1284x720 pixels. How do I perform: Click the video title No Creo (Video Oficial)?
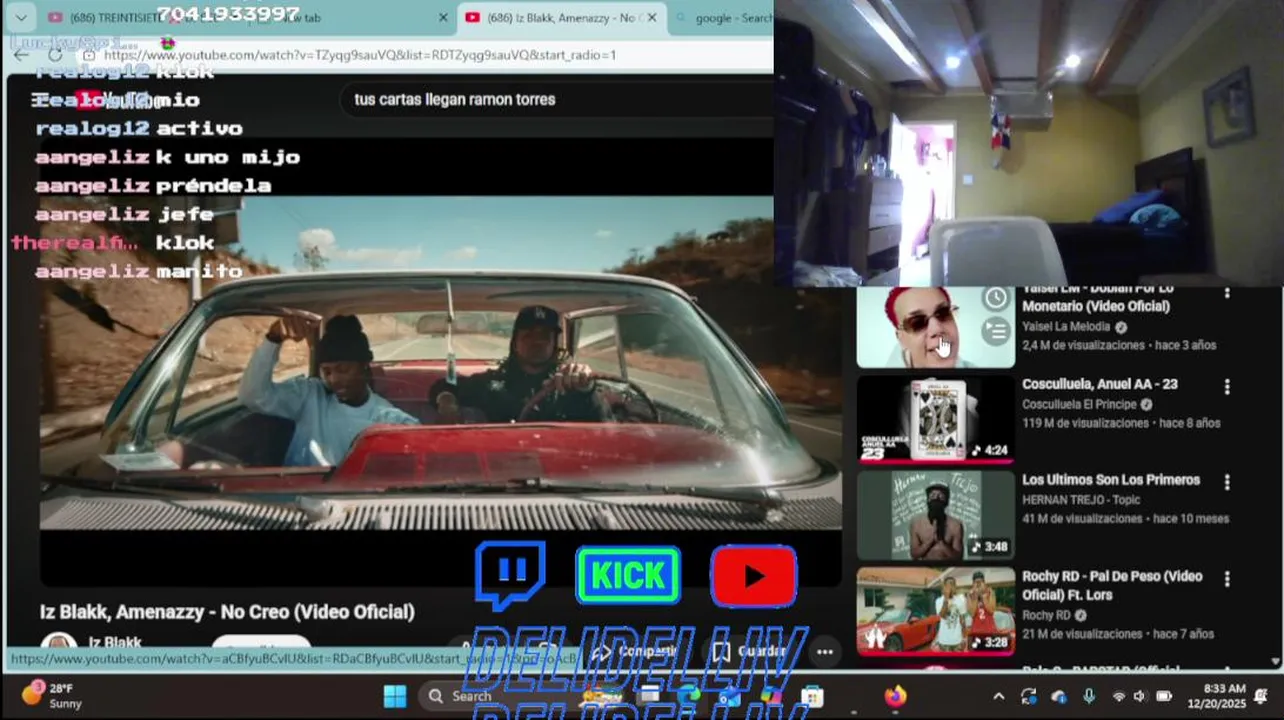tap(227, 612)
